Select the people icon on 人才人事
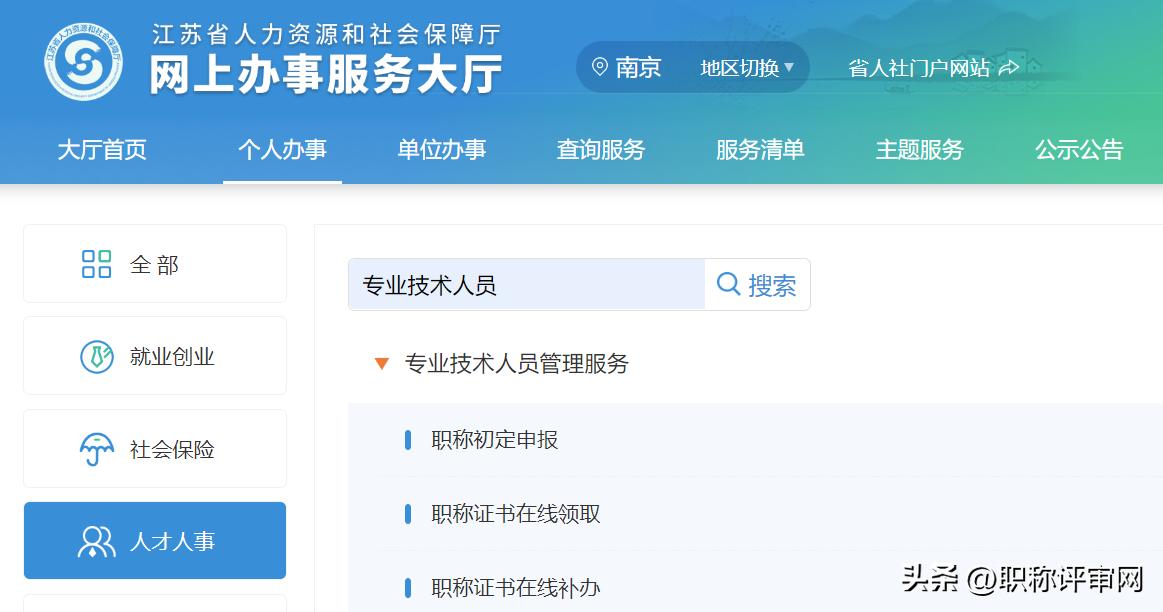The image size is (1163, 612). 96,540
